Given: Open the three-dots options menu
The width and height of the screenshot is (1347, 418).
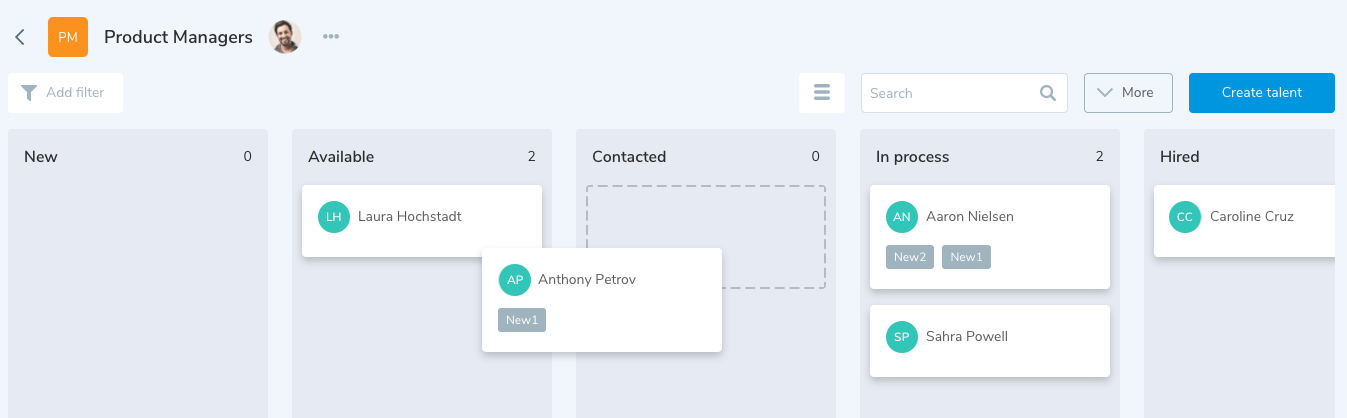Looking at the screenshot, I should click(331, 37).
